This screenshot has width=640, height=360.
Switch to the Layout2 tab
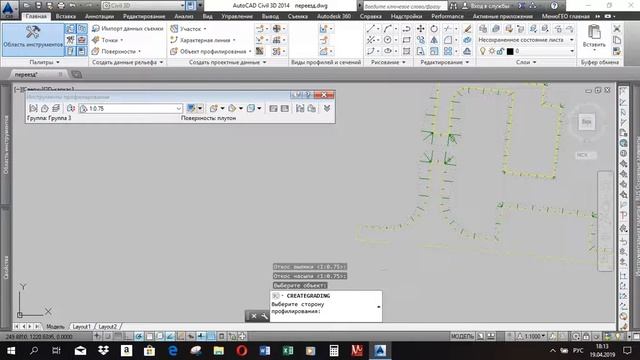[x=108, y=327]
